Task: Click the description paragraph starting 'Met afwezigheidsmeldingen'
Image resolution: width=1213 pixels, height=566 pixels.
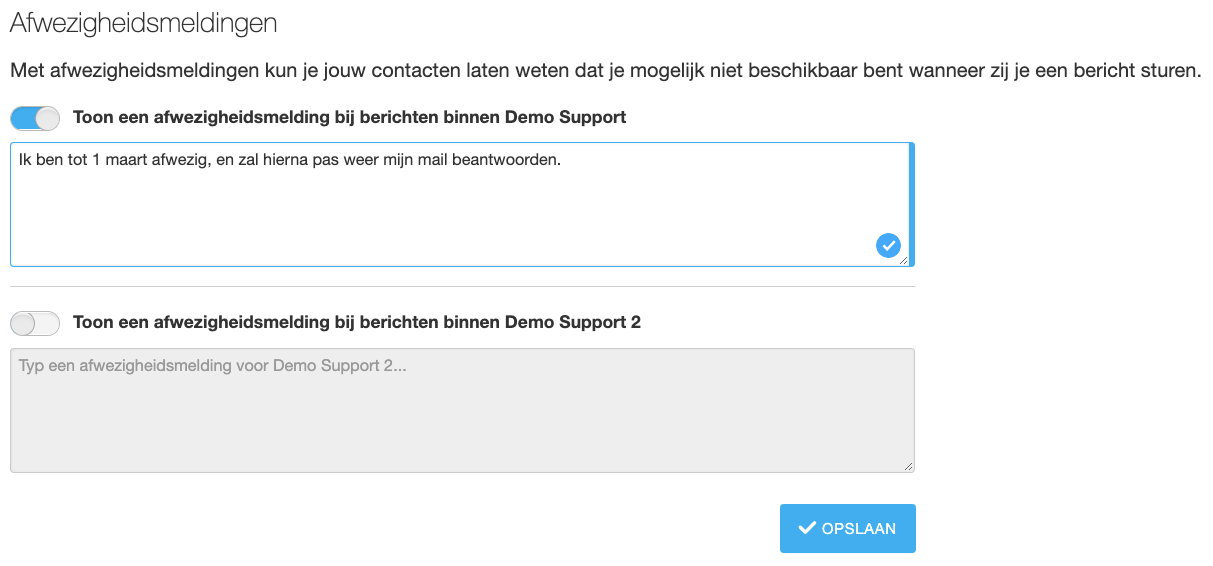Action: pyautogui.click(x=605, y=71)
